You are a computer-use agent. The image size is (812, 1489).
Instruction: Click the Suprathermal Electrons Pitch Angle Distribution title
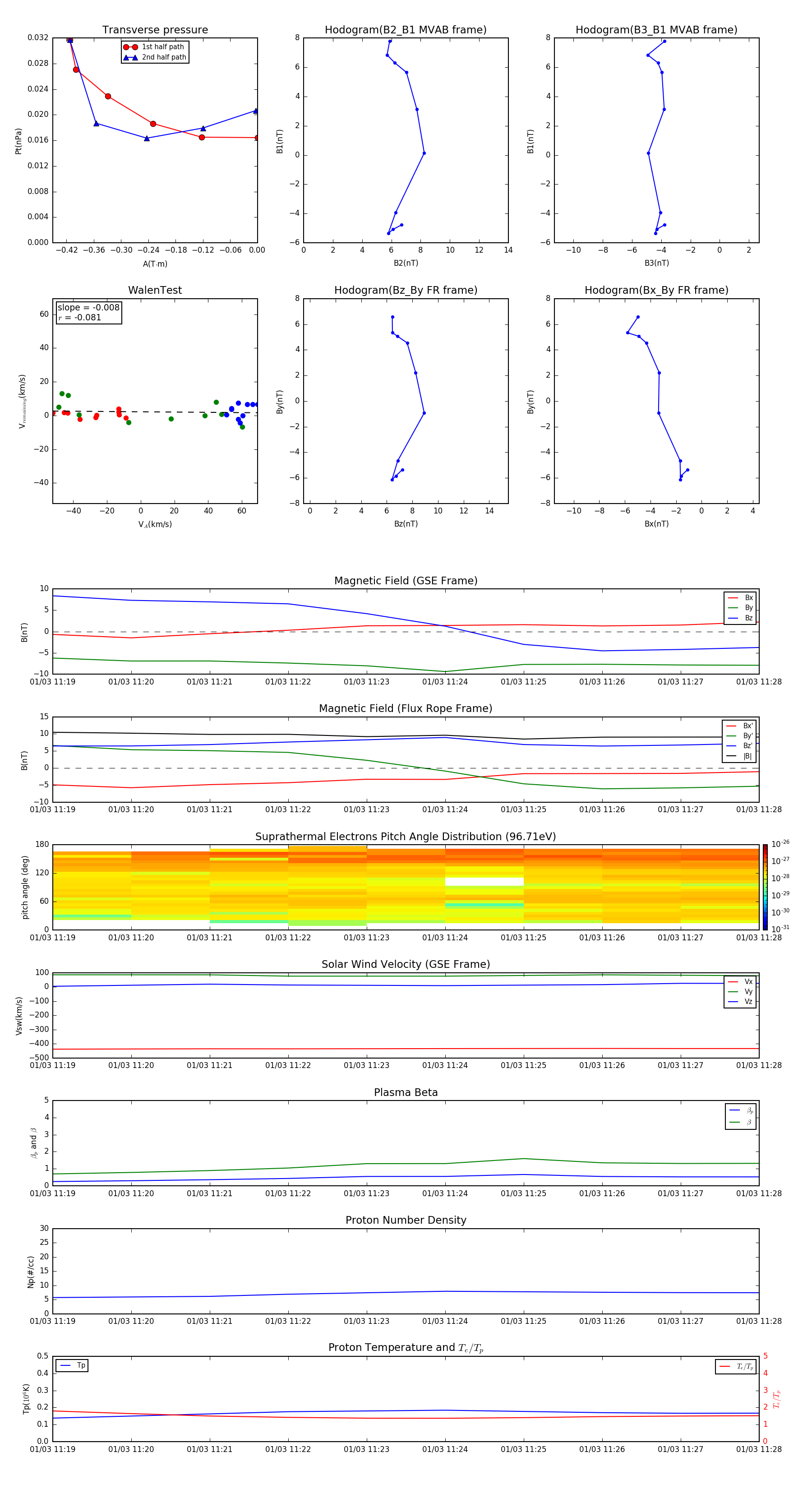(406, 837)
